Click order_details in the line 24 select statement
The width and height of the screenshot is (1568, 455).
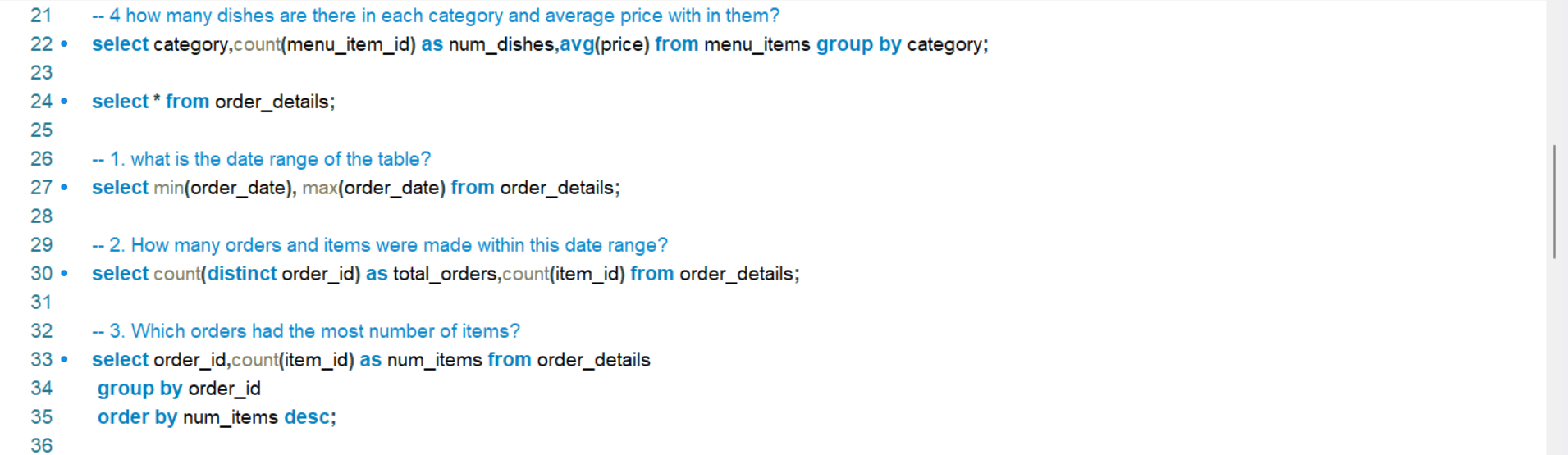click(x=272, y=102)
